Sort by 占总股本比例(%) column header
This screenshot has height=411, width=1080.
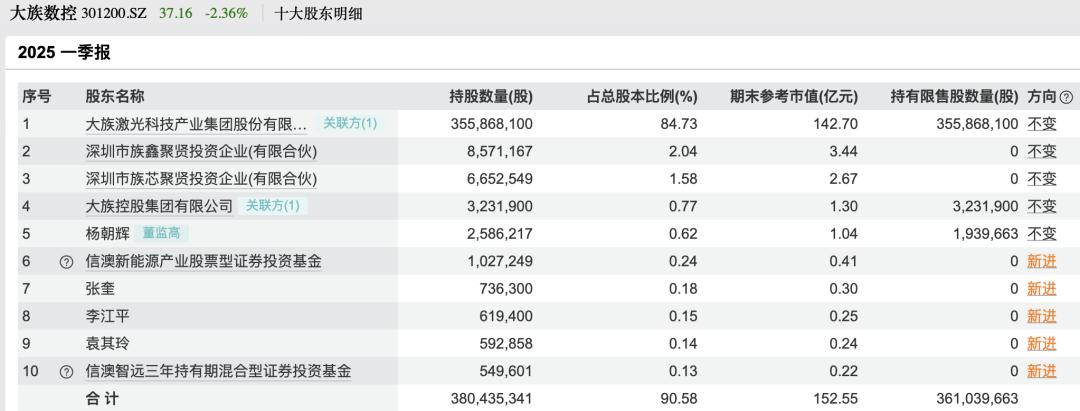pos(641,97)
